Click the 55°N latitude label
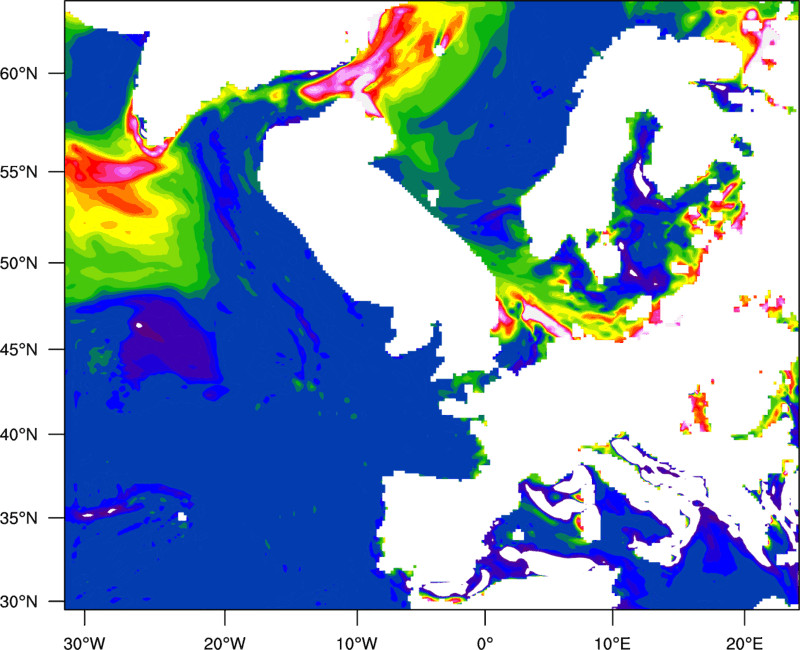Viewport: 800px width, 650px height. click(x=19, y=172)
